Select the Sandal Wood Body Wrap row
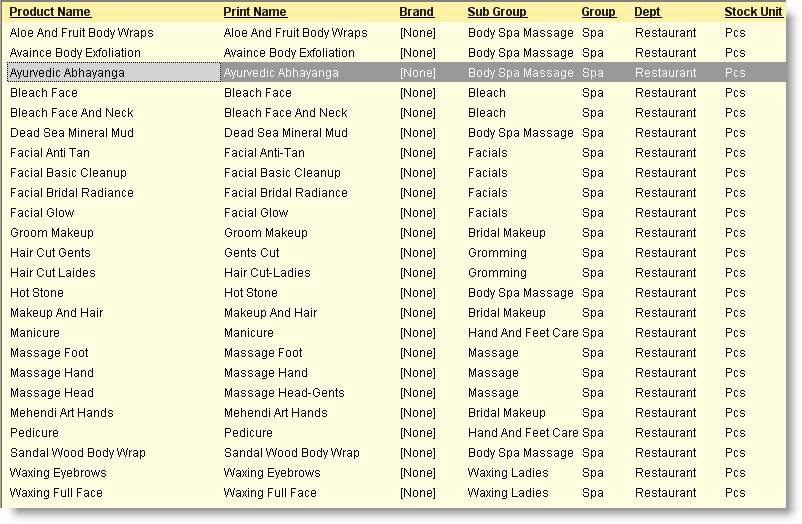The image size is (802, 524). coord(396,452)
